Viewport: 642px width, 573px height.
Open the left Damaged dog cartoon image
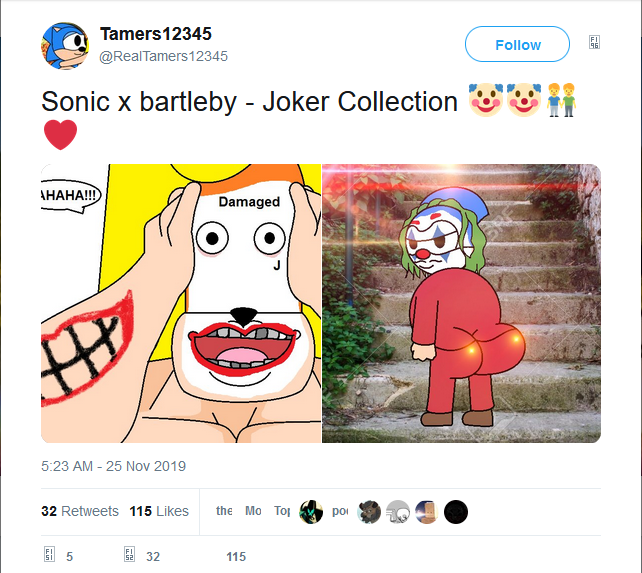pos(181,303)
